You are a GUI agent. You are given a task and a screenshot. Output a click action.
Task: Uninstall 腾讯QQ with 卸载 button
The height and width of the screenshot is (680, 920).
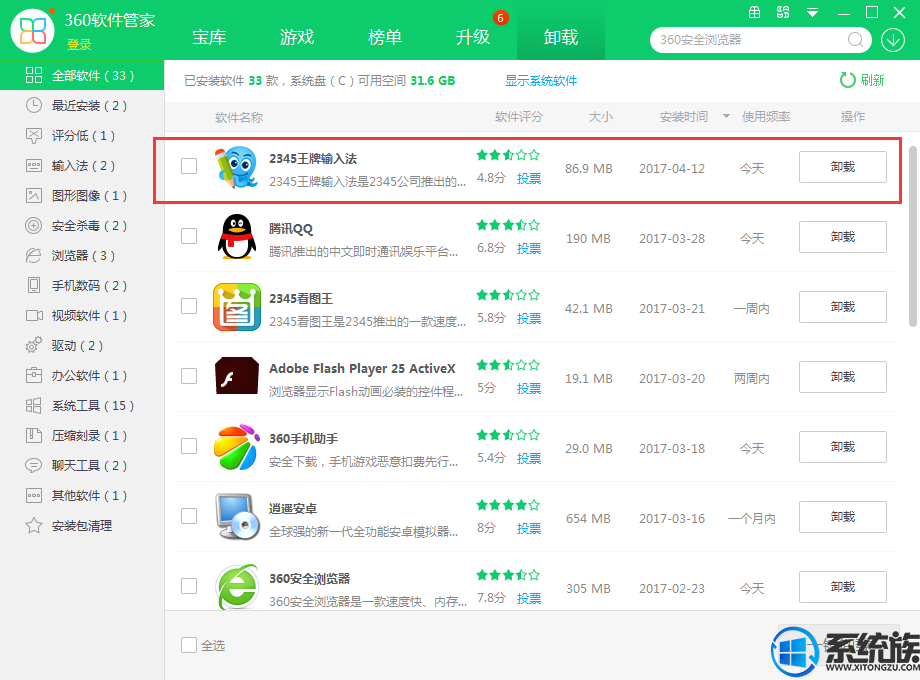click(x=843, y=236)
